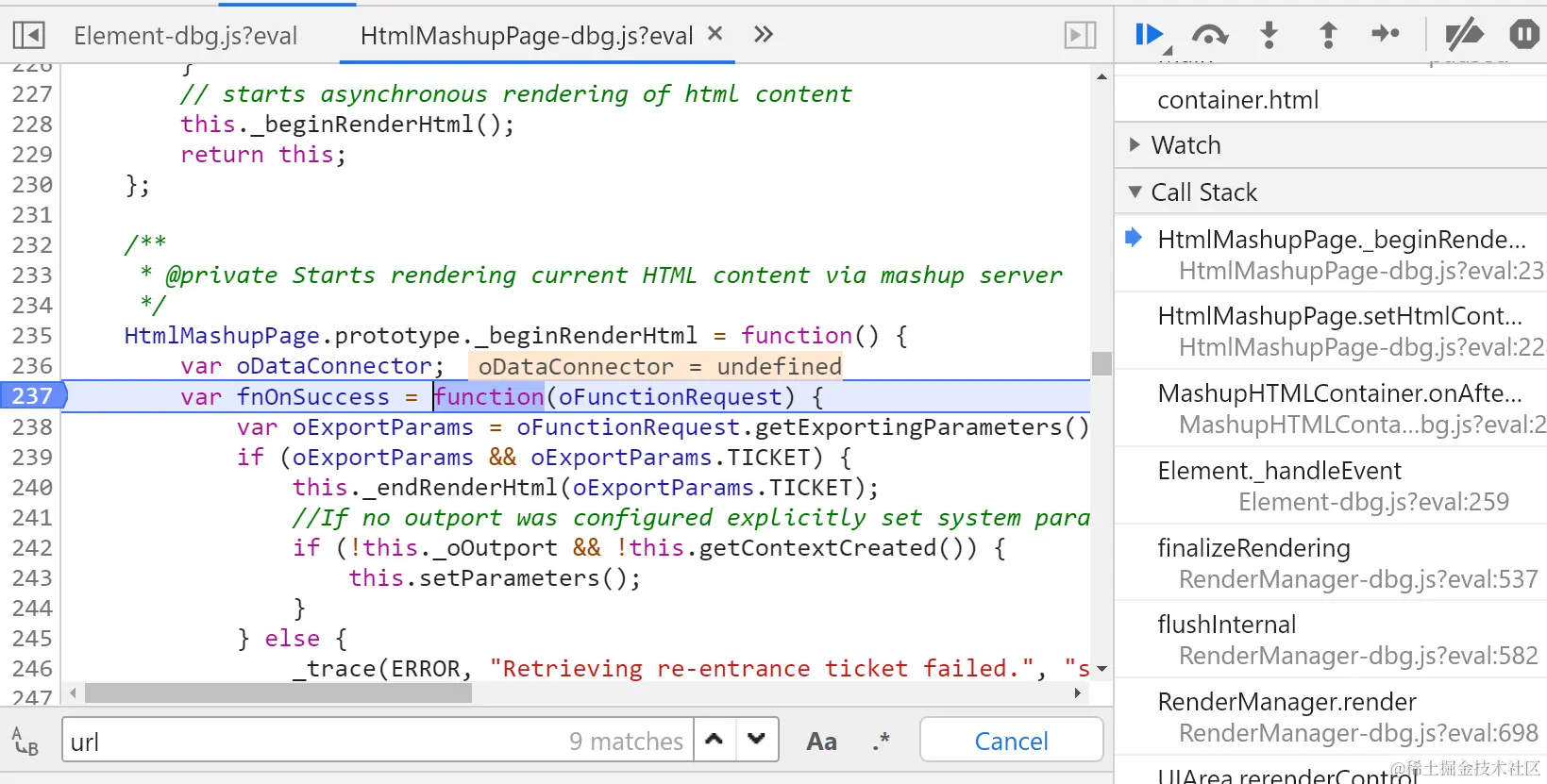Select RenderManager.render call frame
This screenshot has width=1547, height=784.
pos(1286,702)
